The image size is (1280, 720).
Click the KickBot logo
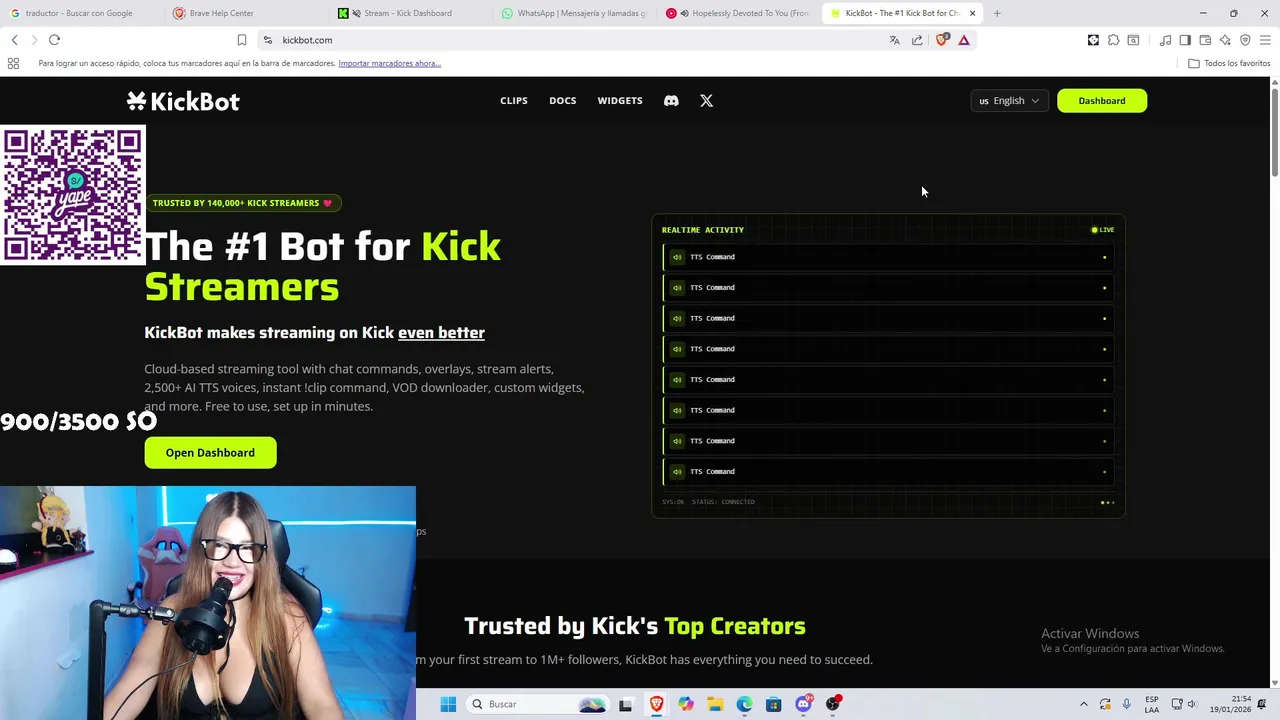183,101
